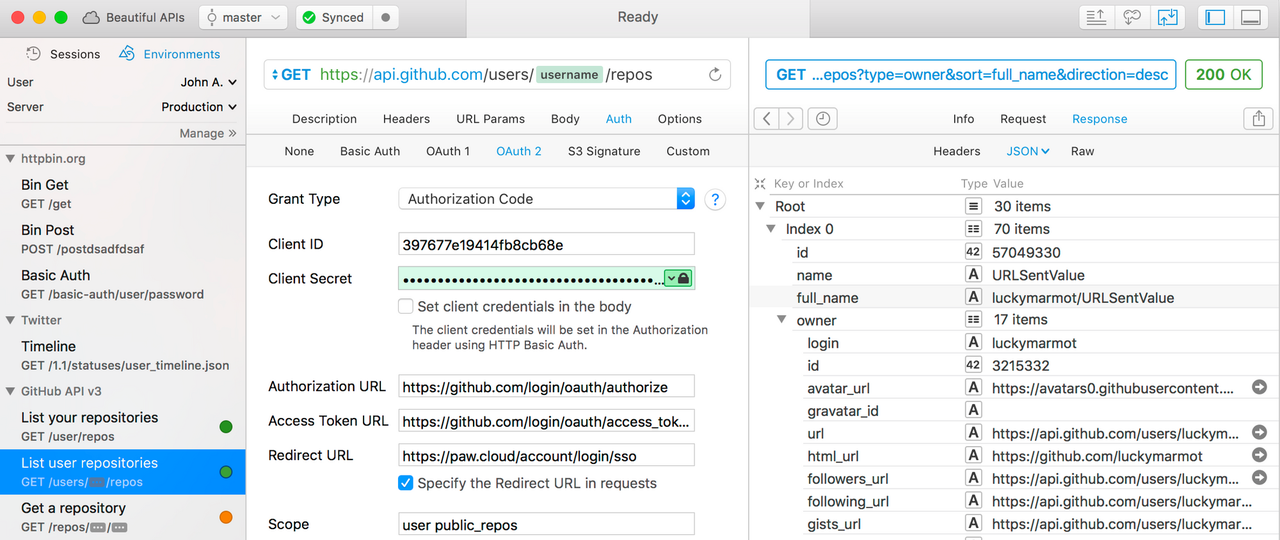Screen dimensions: 1280x540
Task: Switch to the Options tab
Action: coord(680,119)
